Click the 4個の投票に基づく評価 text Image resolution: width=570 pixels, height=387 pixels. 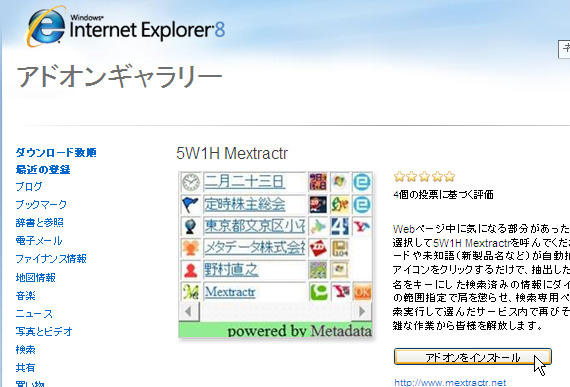pos(443,195)
